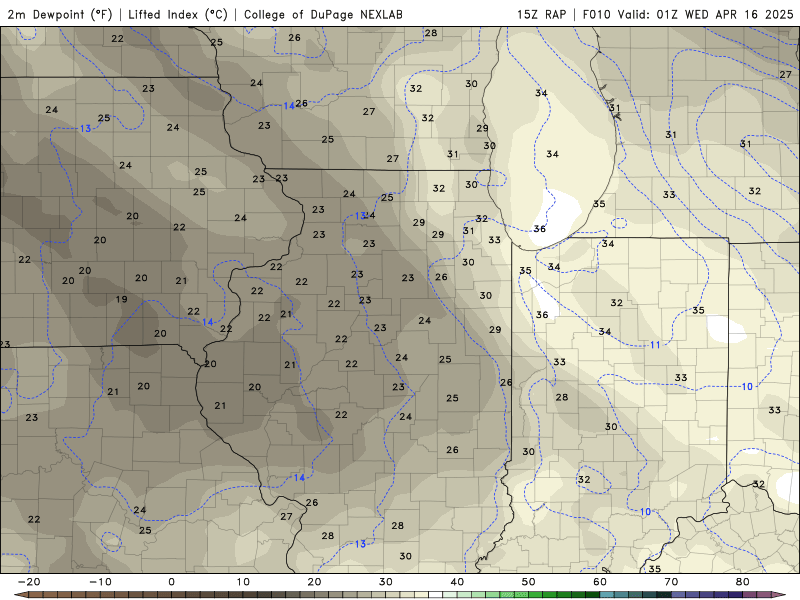800x600 pixels.
Task: Click the "0" label on the color scale
Action: (171, 582)
